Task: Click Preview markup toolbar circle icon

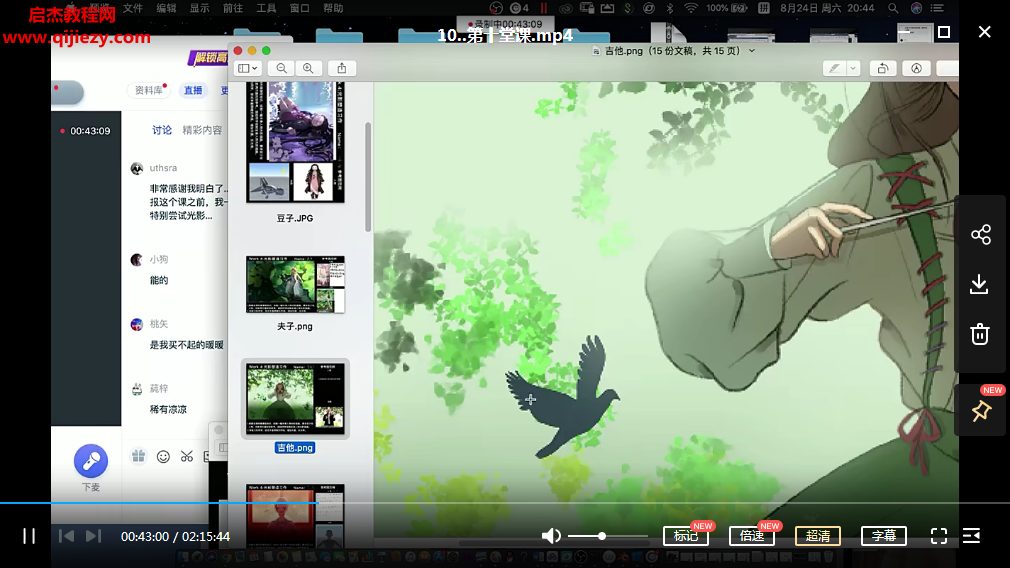Action: (917, 68)
